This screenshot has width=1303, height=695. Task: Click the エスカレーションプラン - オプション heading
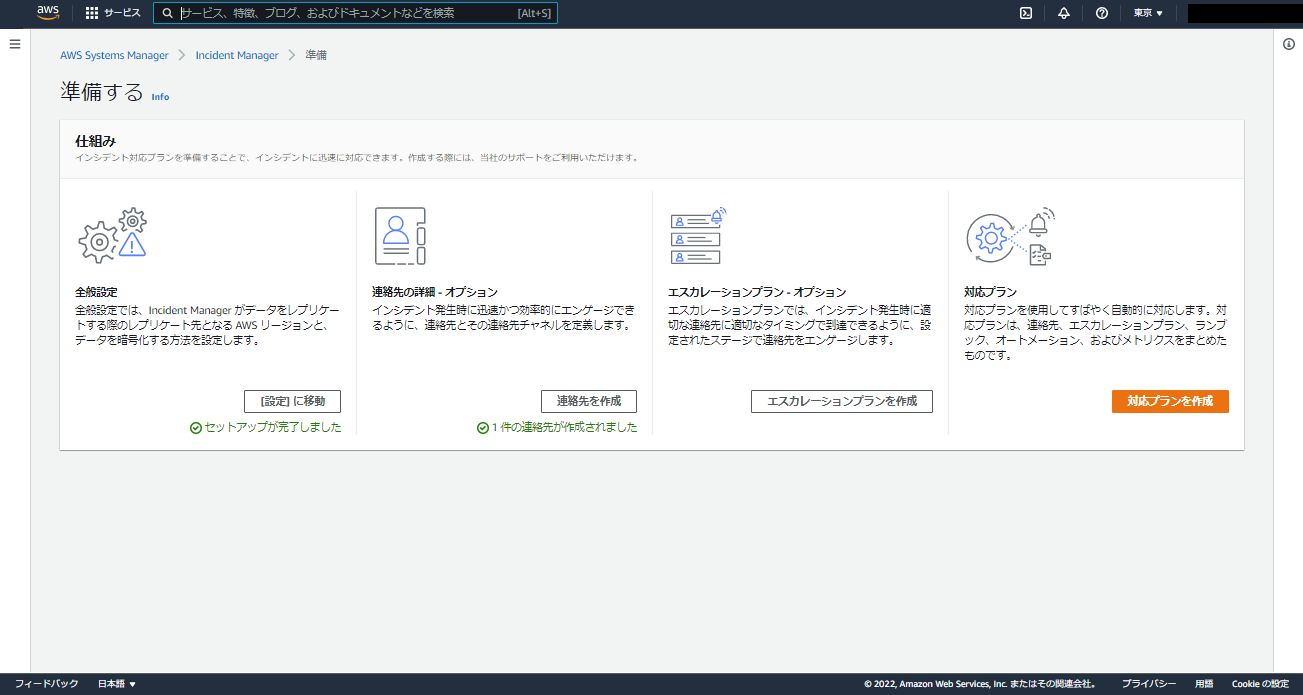[757, 292]
